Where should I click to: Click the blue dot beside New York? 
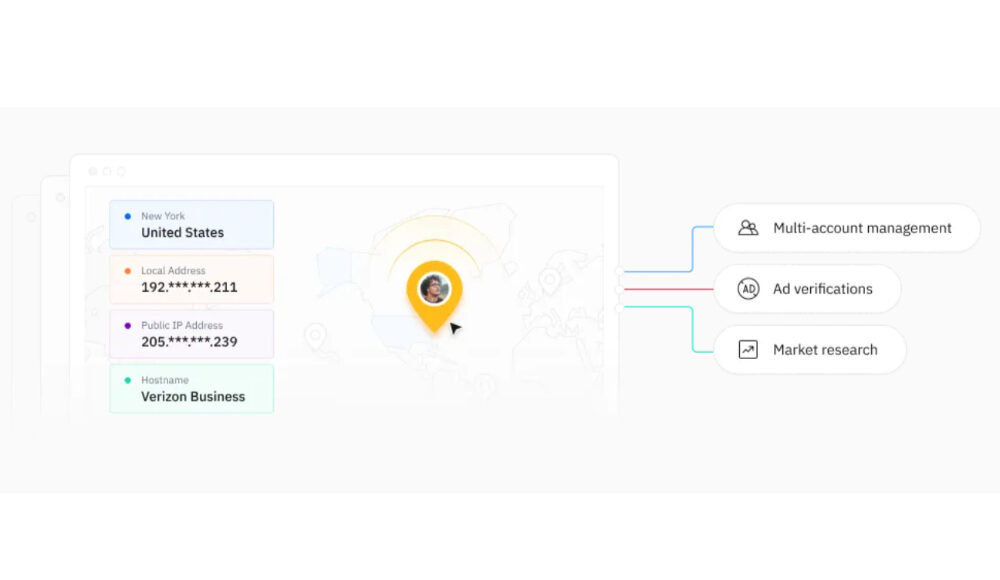[x=127, y=216]
